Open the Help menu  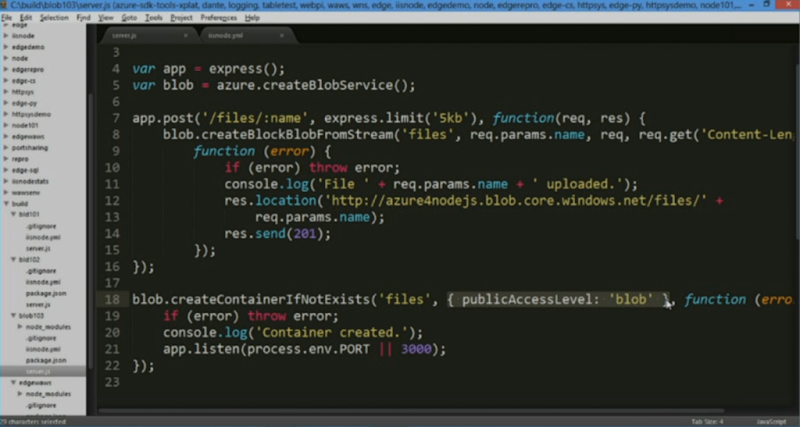[x=252, y=18]
